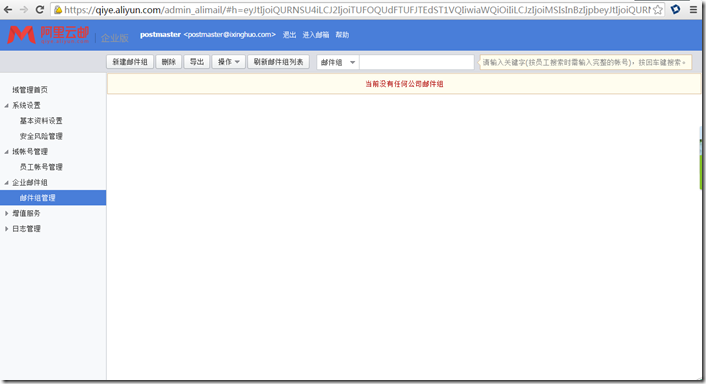Screen dimensions: 706x384
Task: Click the Aliyun mail logo
Action: tap(48, 35)
